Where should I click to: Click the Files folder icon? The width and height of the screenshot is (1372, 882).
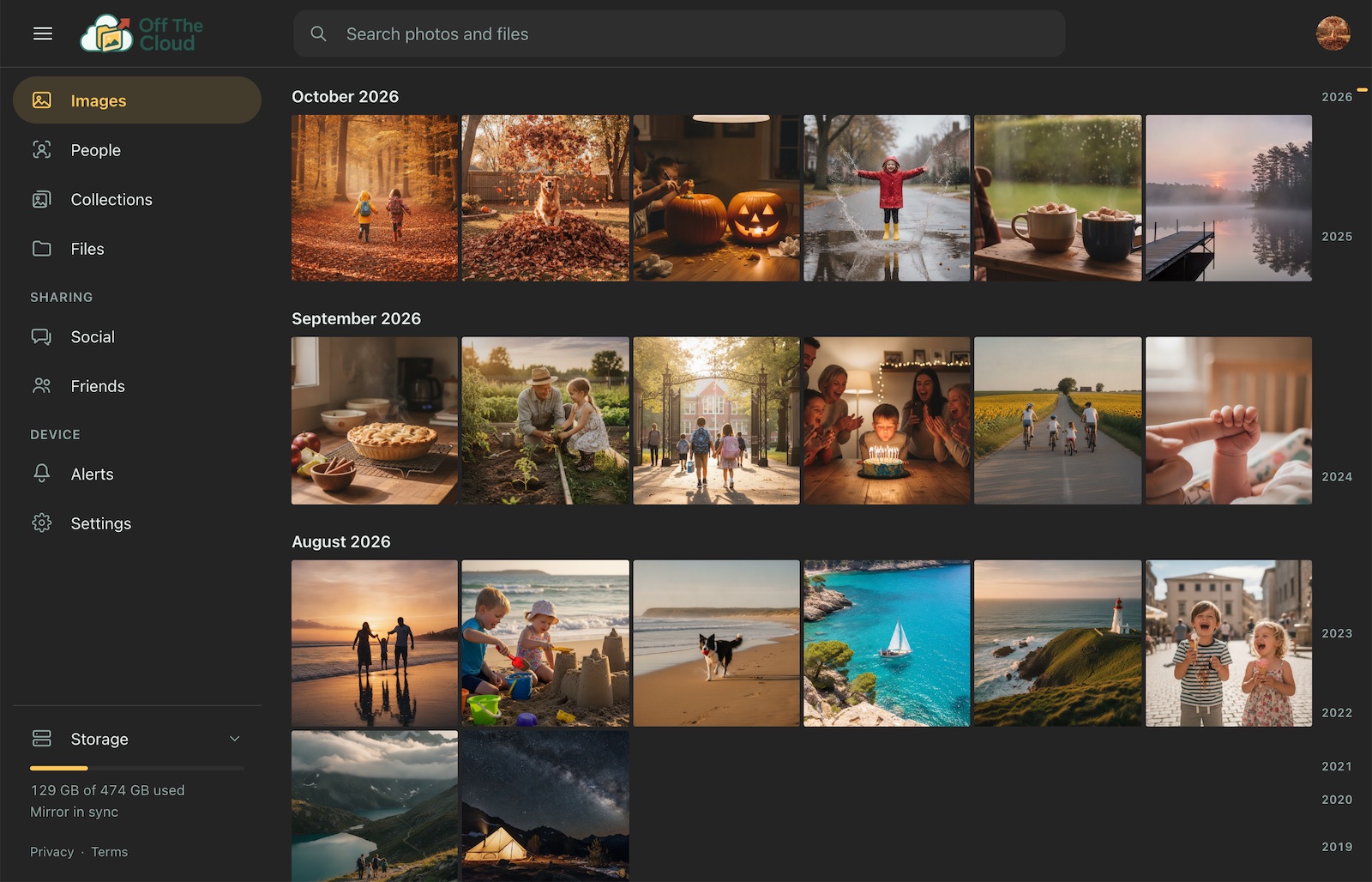[42, 249]
